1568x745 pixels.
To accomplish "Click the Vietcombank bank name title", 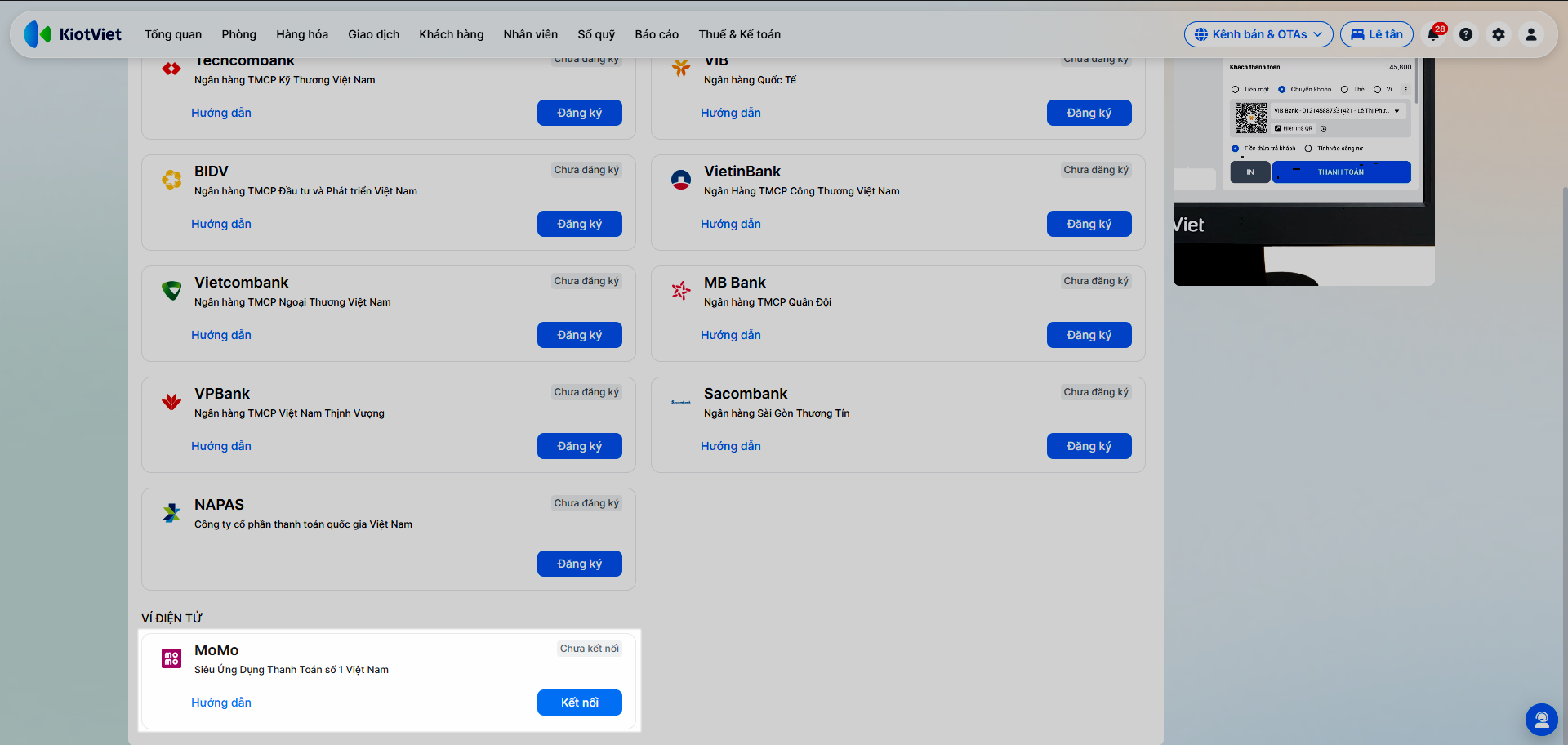I will [242, 283].
